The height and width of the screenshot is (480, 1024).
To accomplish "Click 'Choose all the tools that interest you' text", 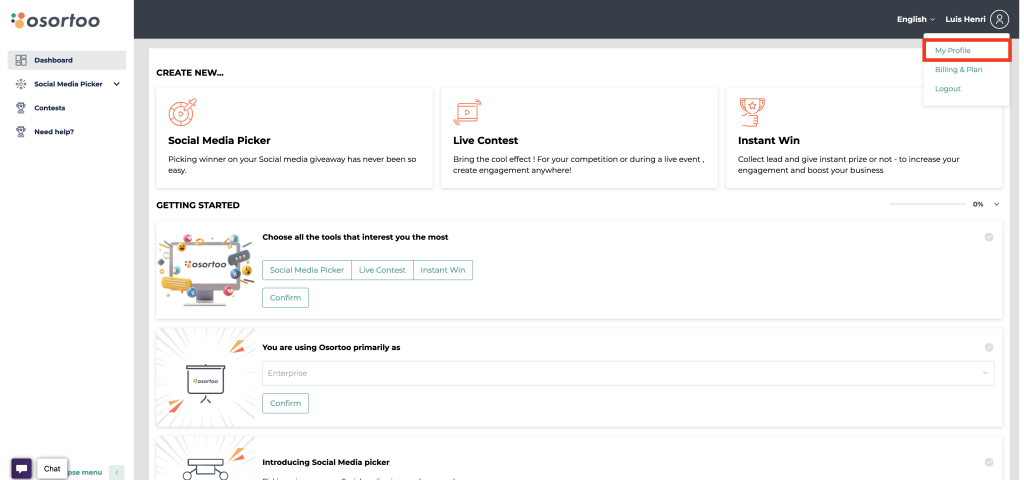I will coord(355,237).
